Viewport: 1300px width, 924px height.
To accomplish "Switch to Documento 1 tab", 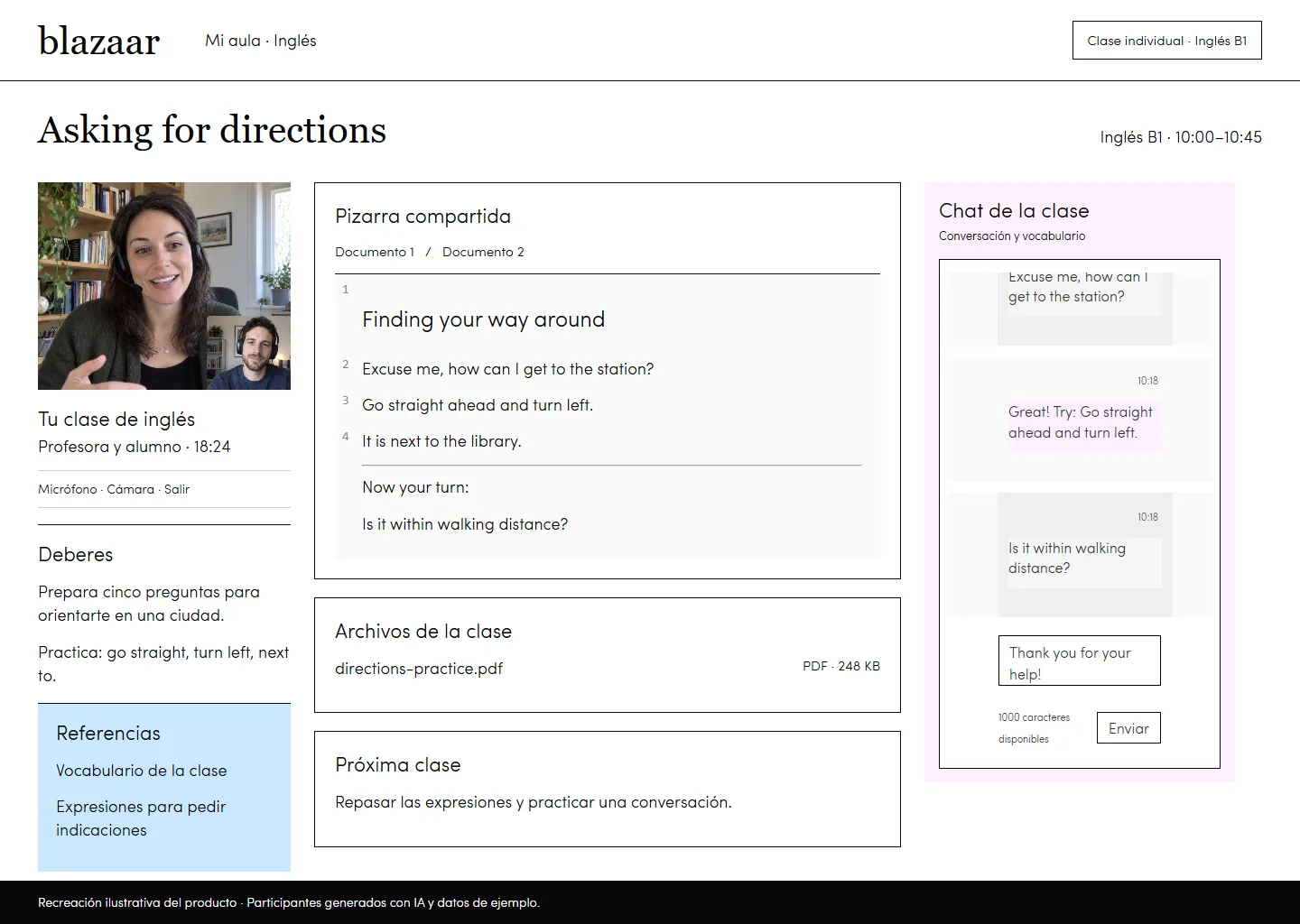I will pos(375,252).
